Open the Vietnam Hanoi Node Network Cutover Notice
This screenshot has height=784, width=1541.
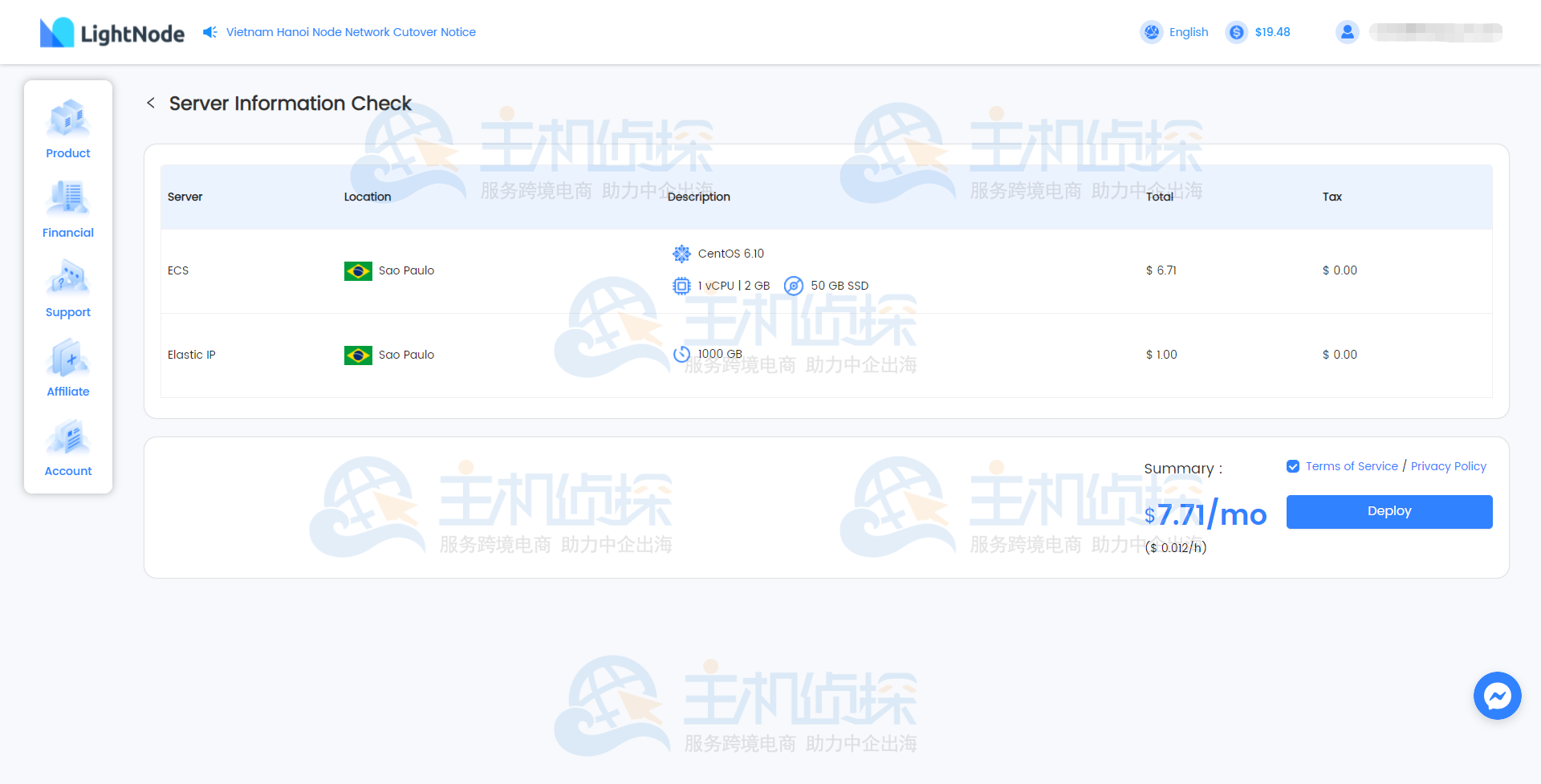click(351, 31)
